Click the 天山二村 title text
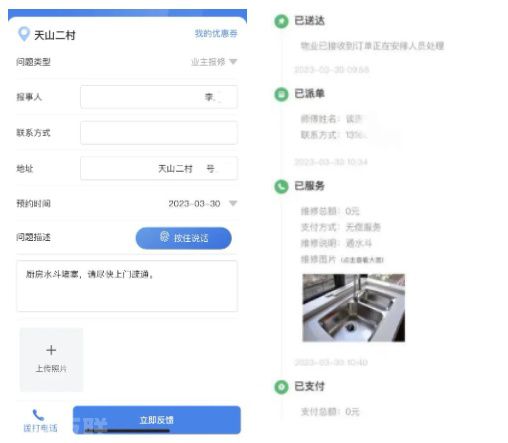 [x=55, y=35]
